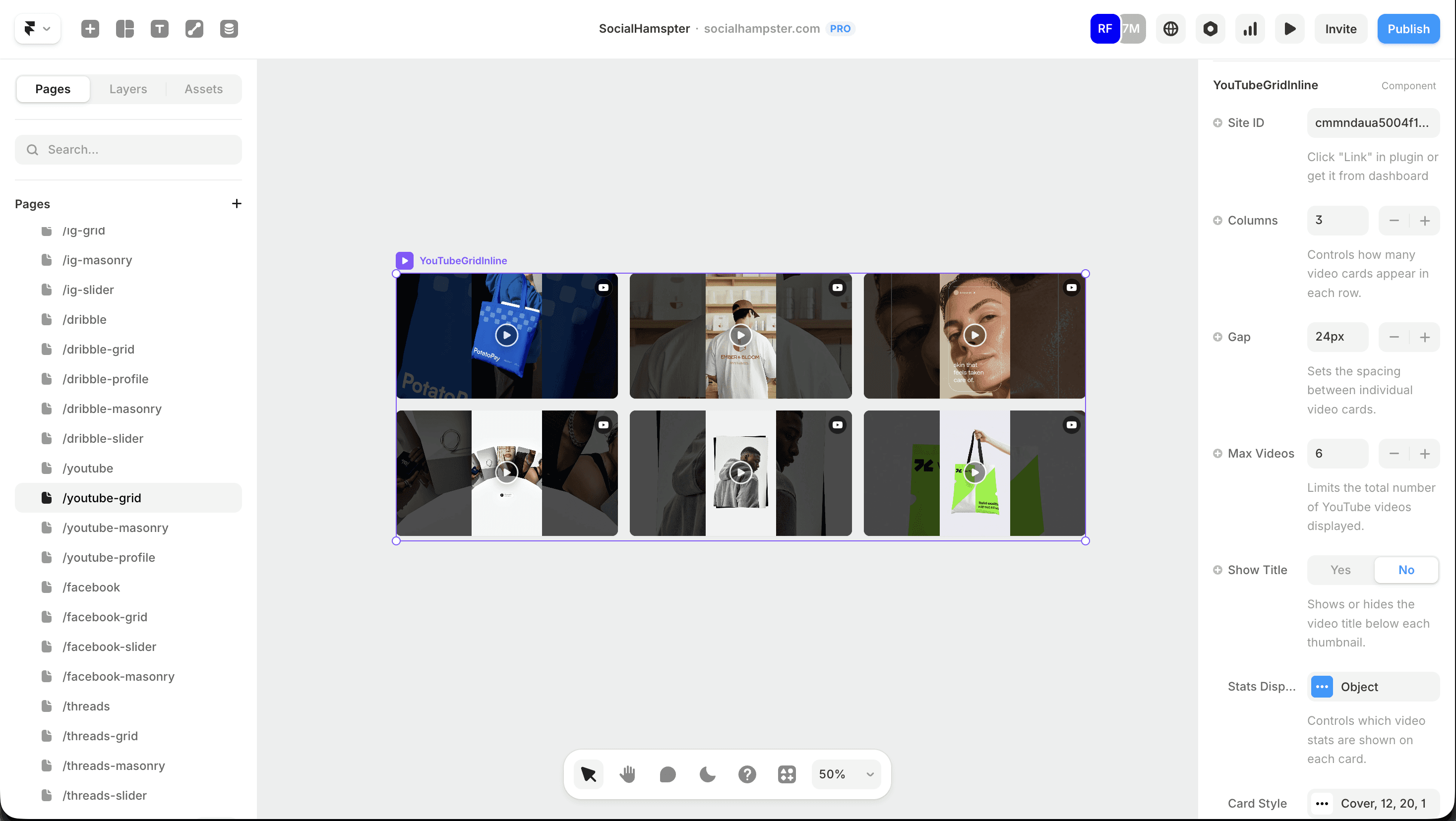Expand the Framer logo main menu
The height and width of the screenshot is (821, 1456).
coord(37,29)
